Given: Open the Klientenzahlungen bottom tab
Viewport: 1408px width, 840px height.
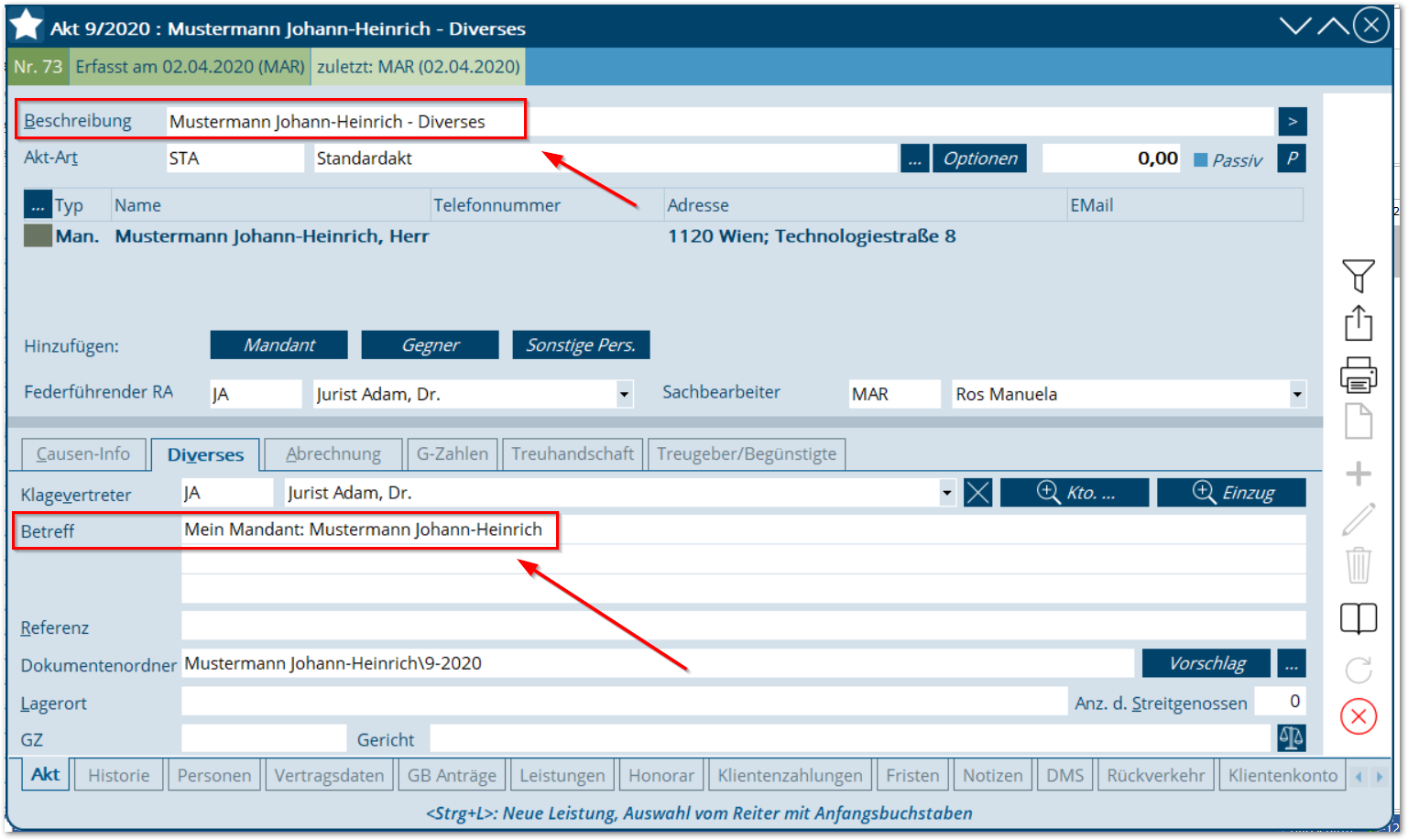Looking at the screenshot, I should [x=791, y=775].
